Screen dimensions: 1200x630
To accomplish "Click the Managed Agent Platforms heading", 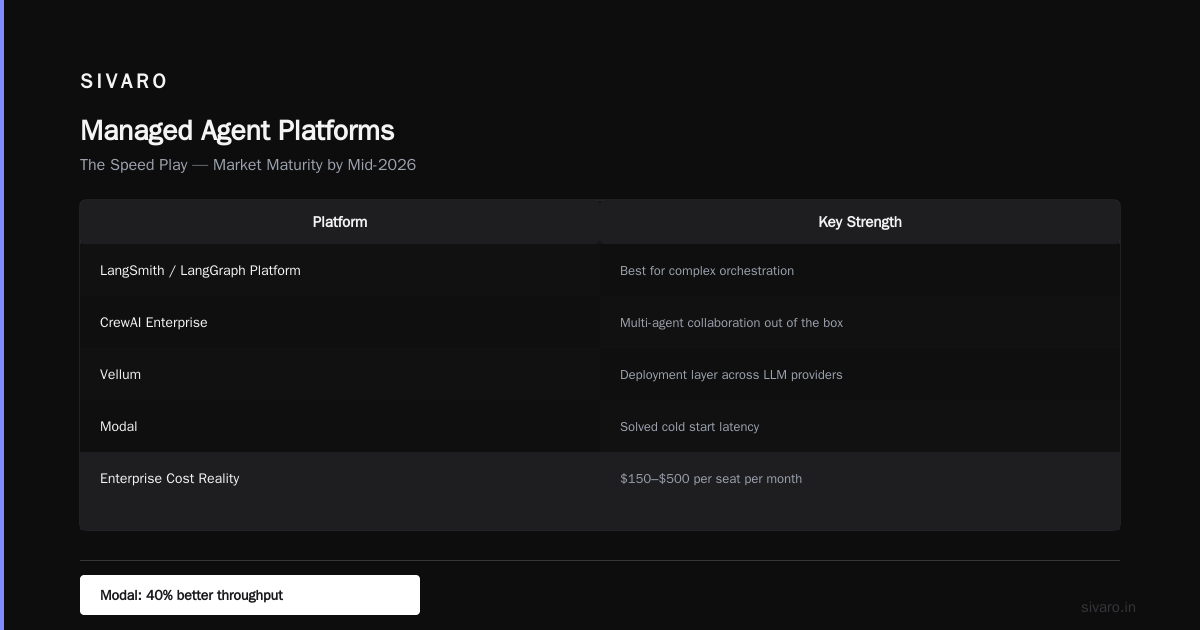I will click(x=237, y=131).
